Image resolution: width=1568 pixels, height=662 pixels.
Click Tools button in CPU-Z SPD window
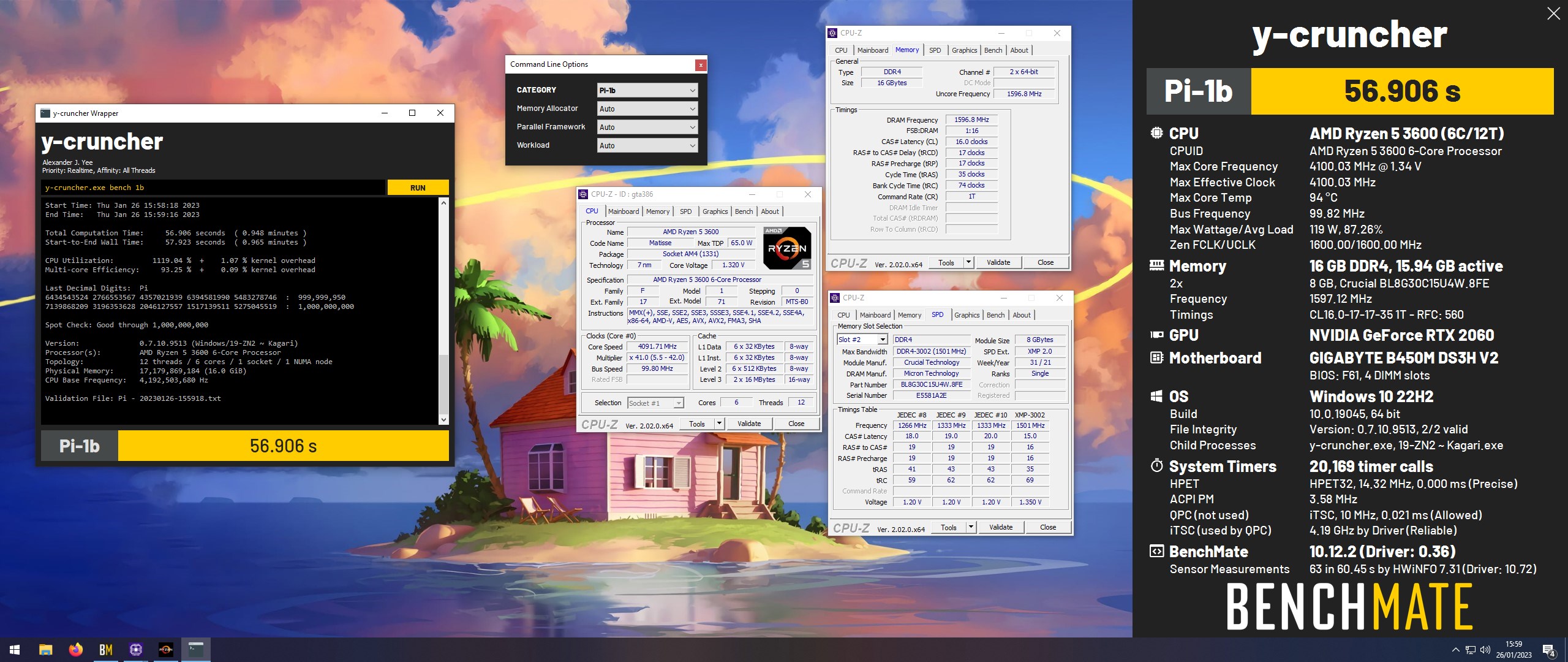[x=948, y=527]
